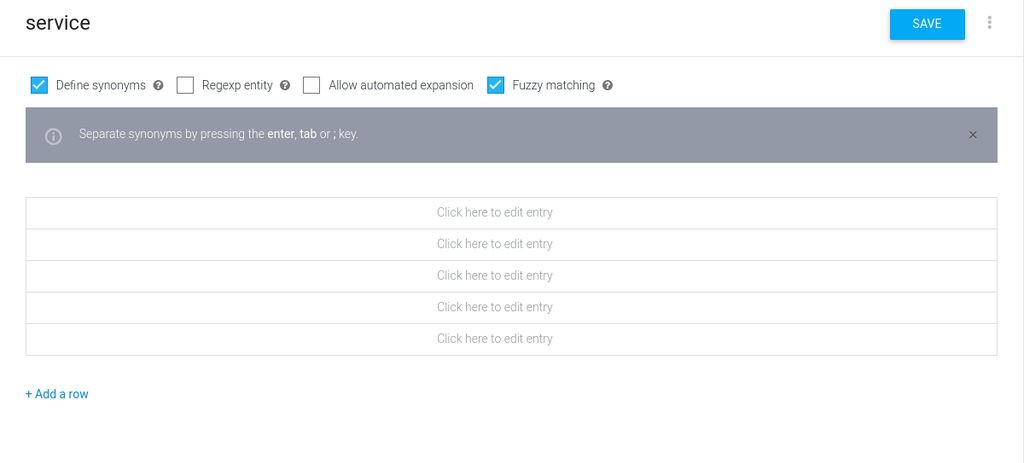
Task: Click the 'Separate synonyms by pressing' banner text
Action: (x=218, y=134)
